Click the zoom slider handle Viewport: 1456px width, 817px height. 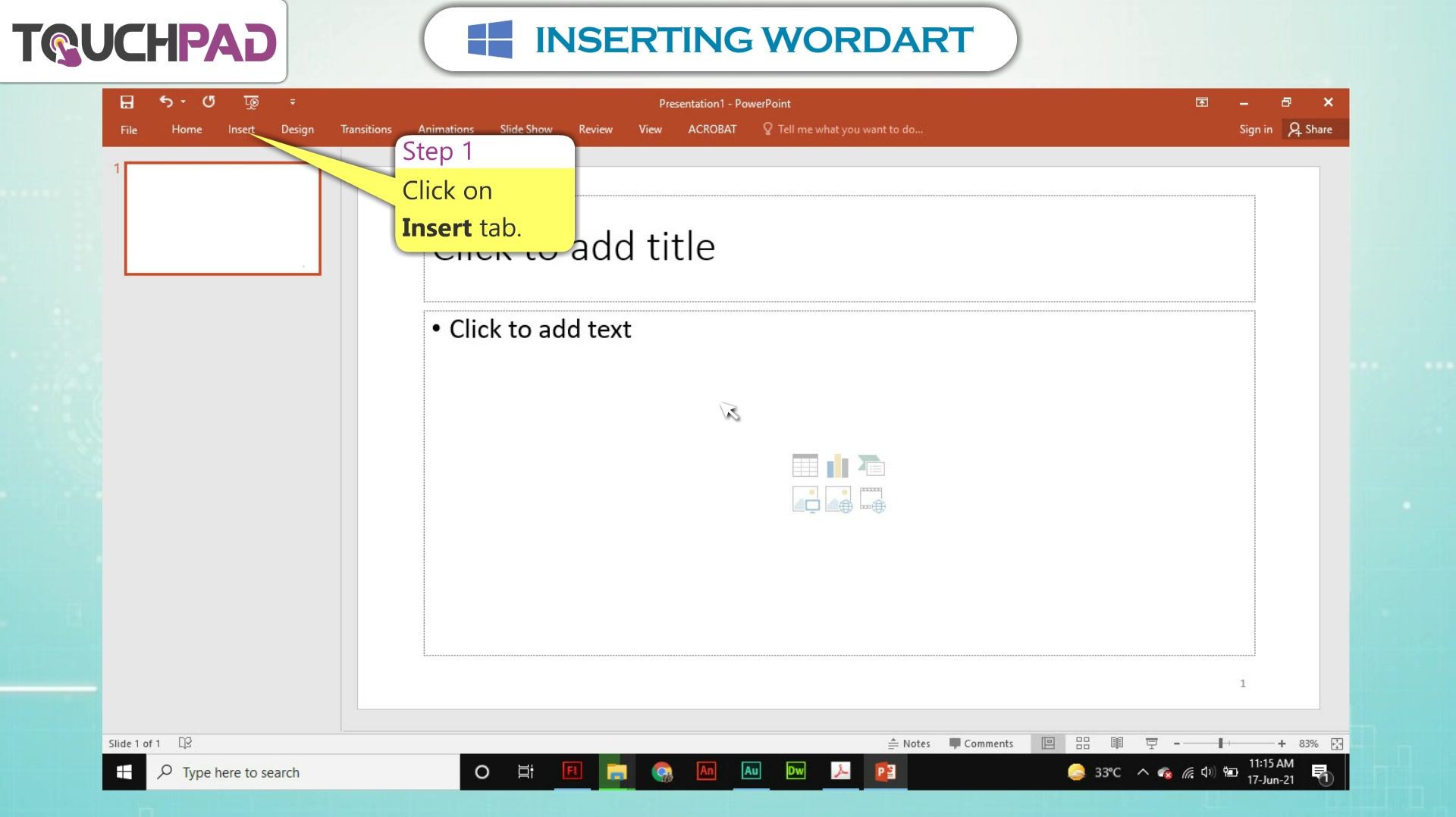coord(1220,743)
